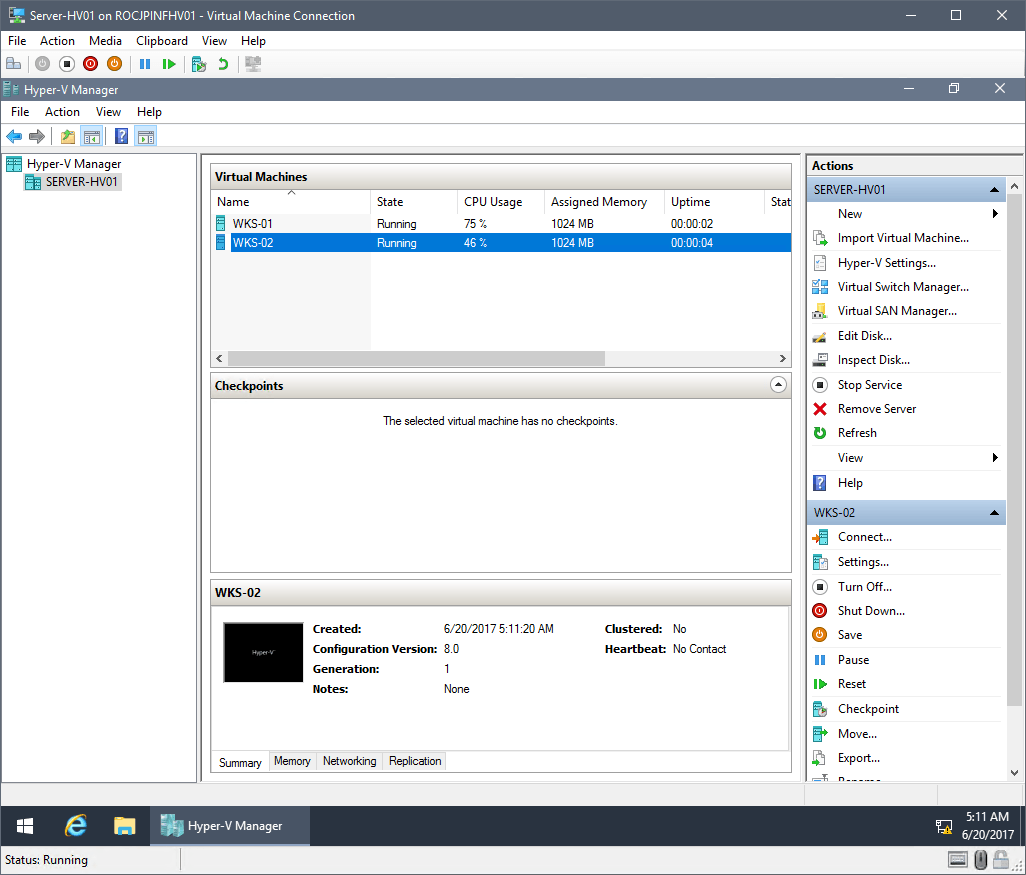Sort by CPU Usage column header
The image size is (1026, 875).
(x=501, y=202)
